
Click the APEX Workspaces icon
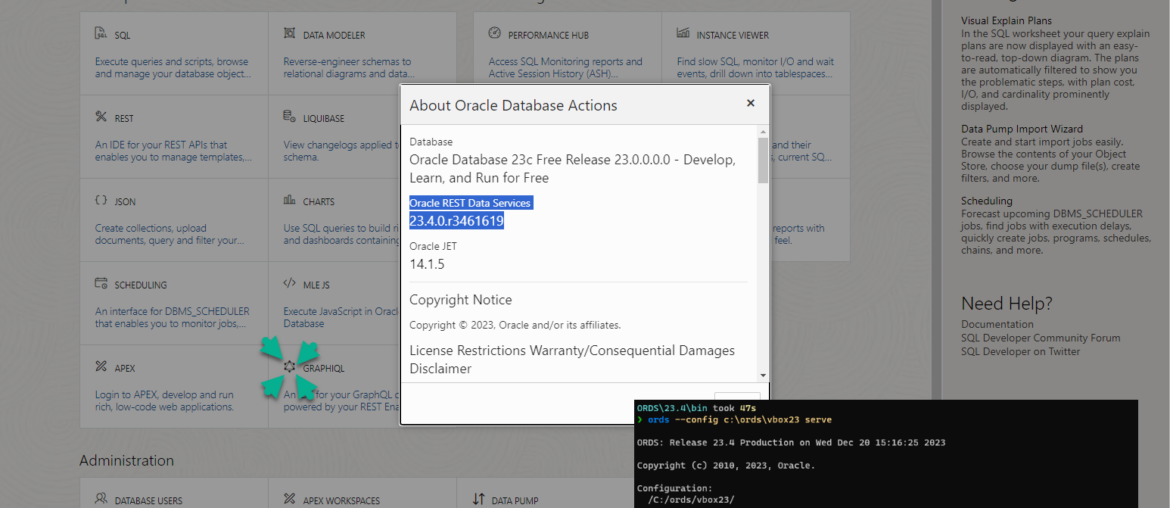(x=290, y=499)
